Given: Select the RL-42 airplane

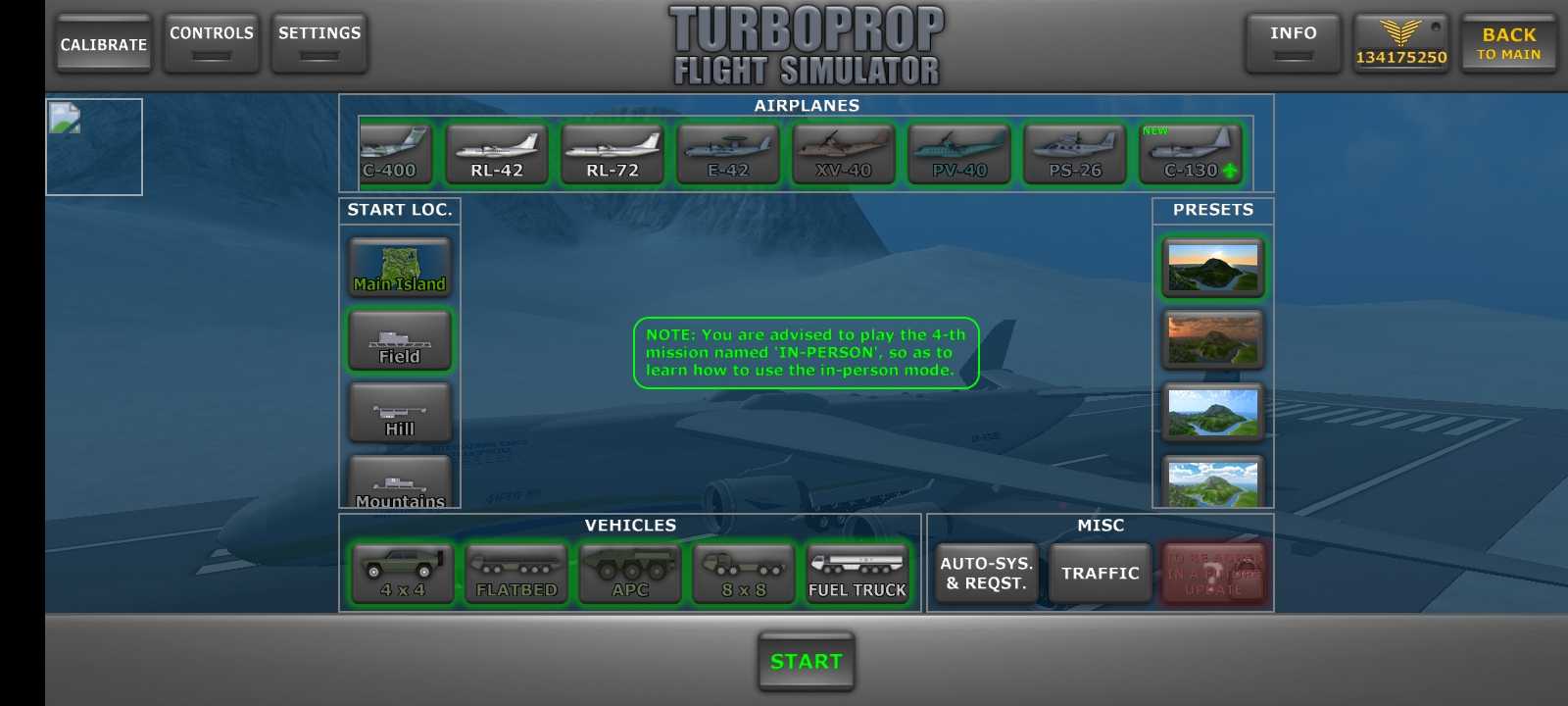Looking at the screenshot, I should pyautogui.click(x=497, y=154).
